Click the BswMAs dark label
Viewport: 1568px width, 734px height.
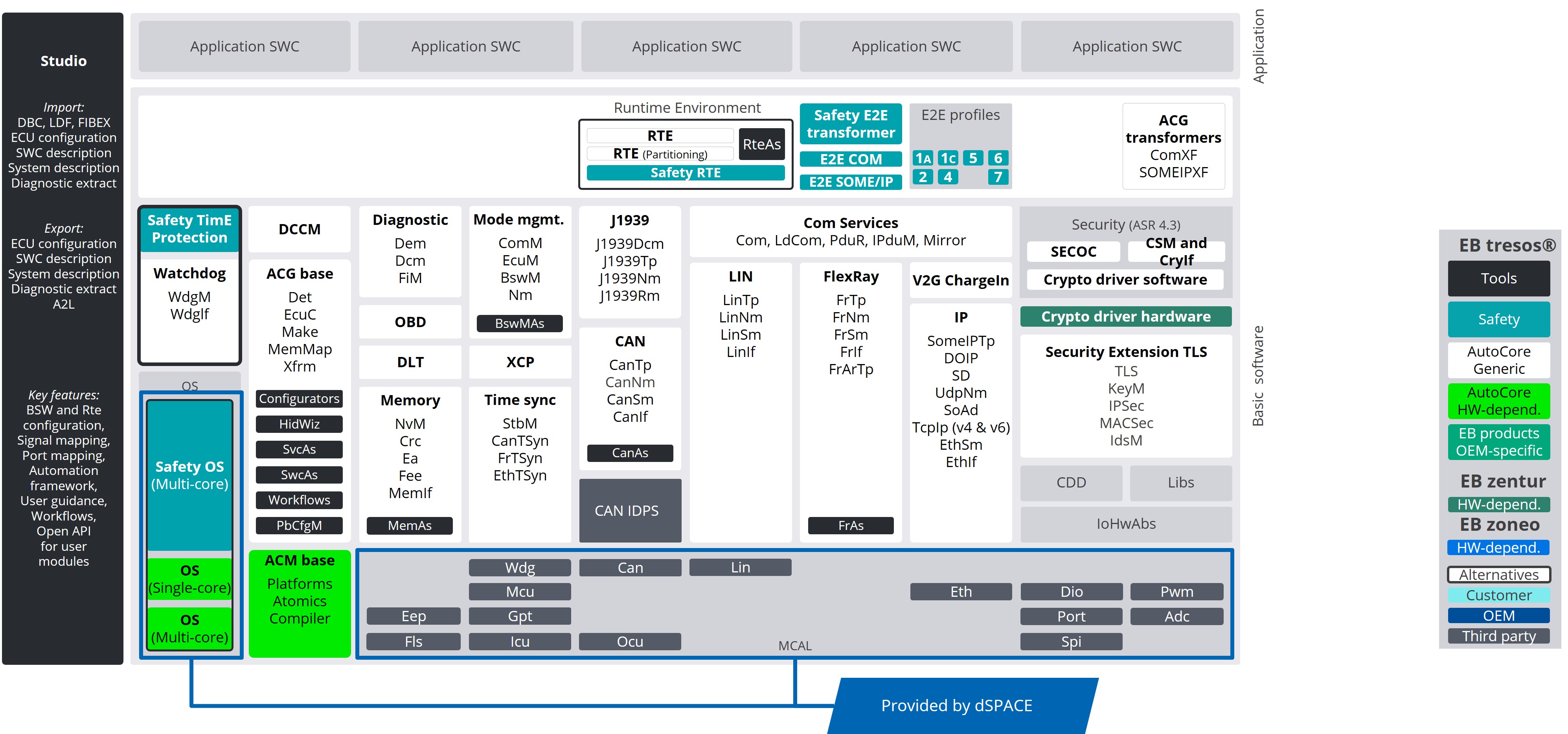520,323
